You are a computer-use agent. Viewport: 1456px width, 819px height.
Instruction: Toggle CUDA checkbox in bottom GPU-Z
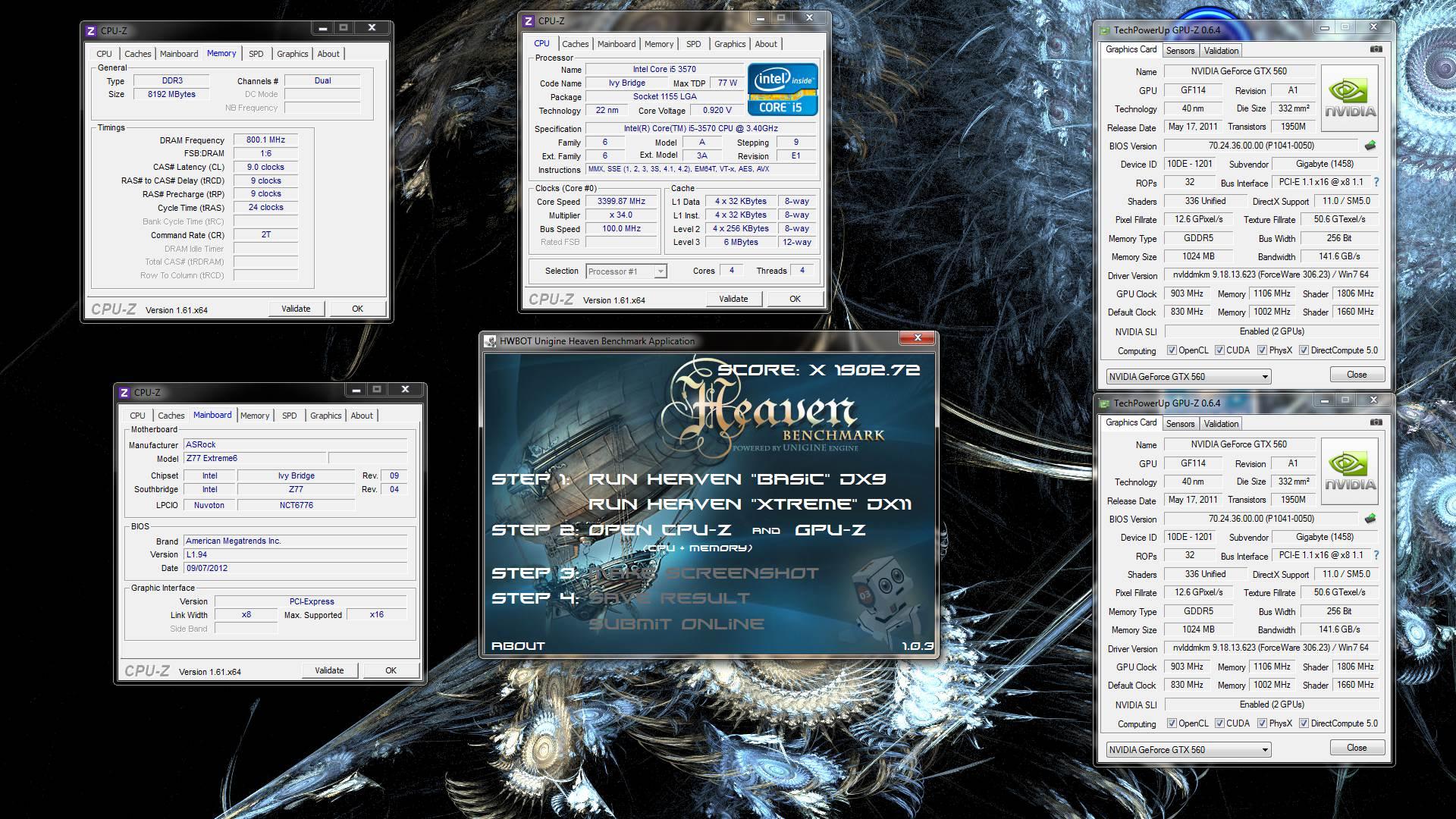(x=1219, y=723)
